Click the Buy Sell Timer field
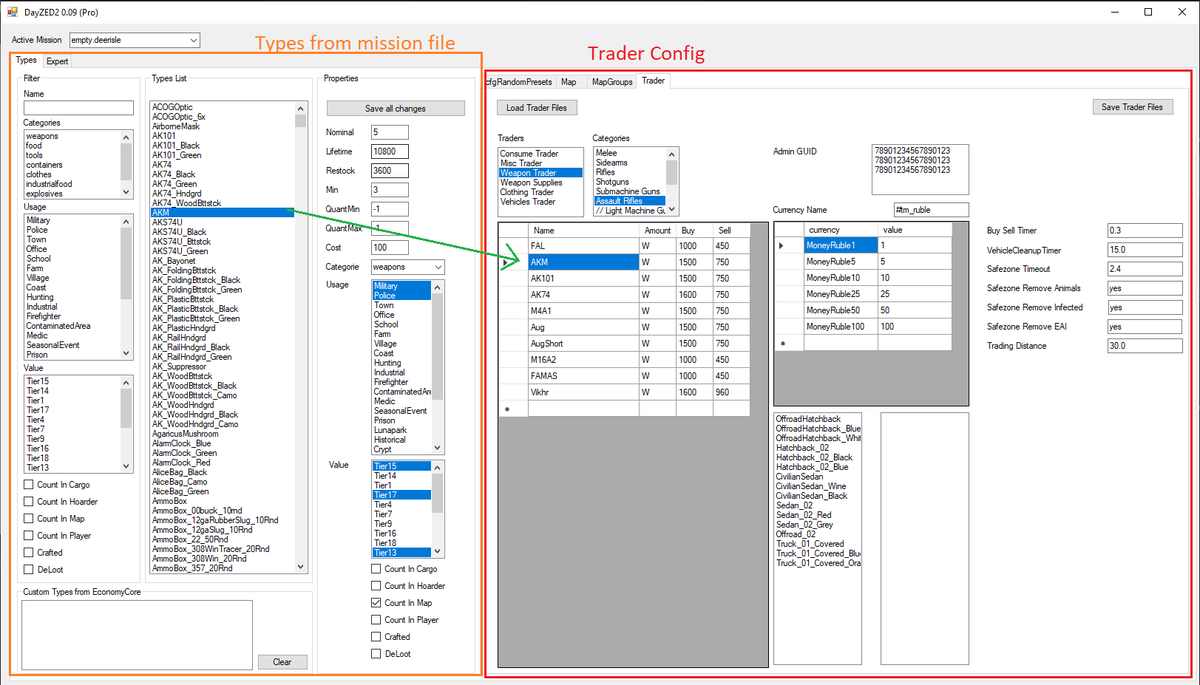 [x=1145, y=231]
